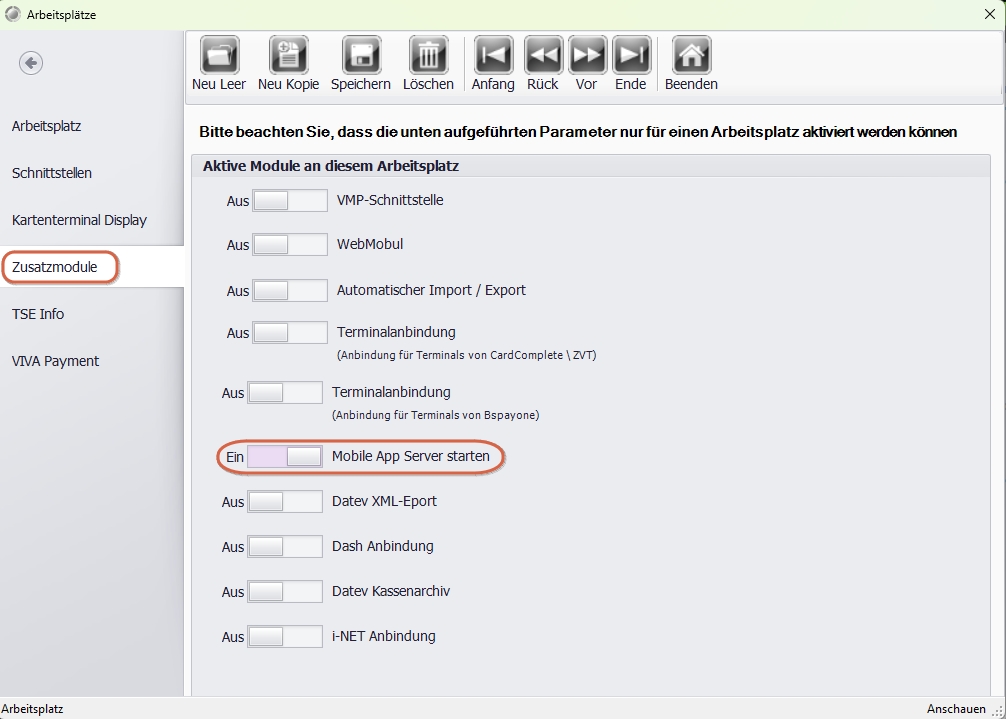This screenshot has width=1006, height=719.
Task: Delete entry with the Löschen icon
Action: coord(428,56)
